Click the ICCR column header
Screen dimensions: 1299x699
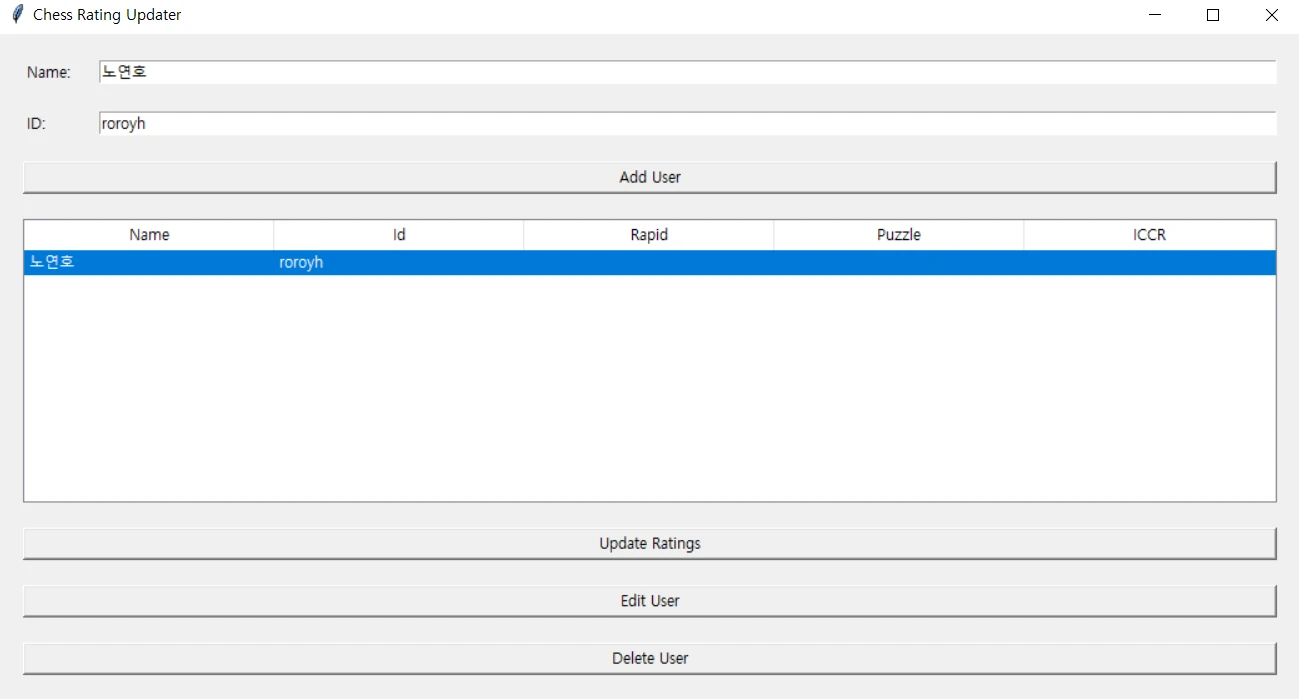coord(1149,235)
